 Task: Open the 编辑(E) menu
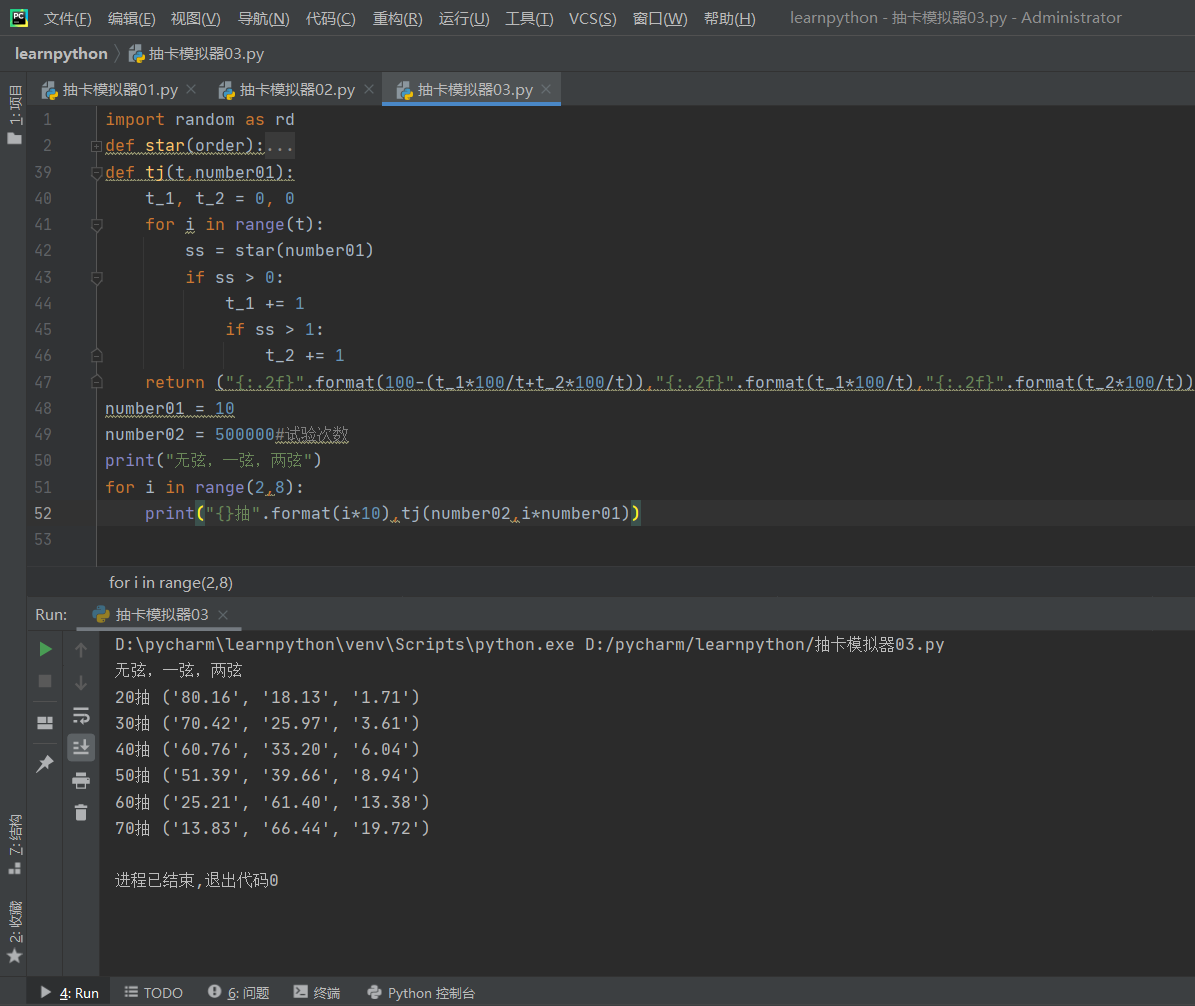pos(131,18)
